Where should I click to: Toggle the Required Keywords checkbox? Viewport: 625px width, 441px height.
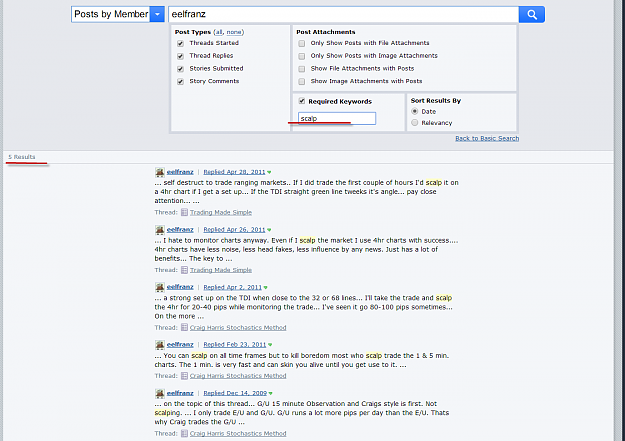pyautogui.click(x=302, y=101)
